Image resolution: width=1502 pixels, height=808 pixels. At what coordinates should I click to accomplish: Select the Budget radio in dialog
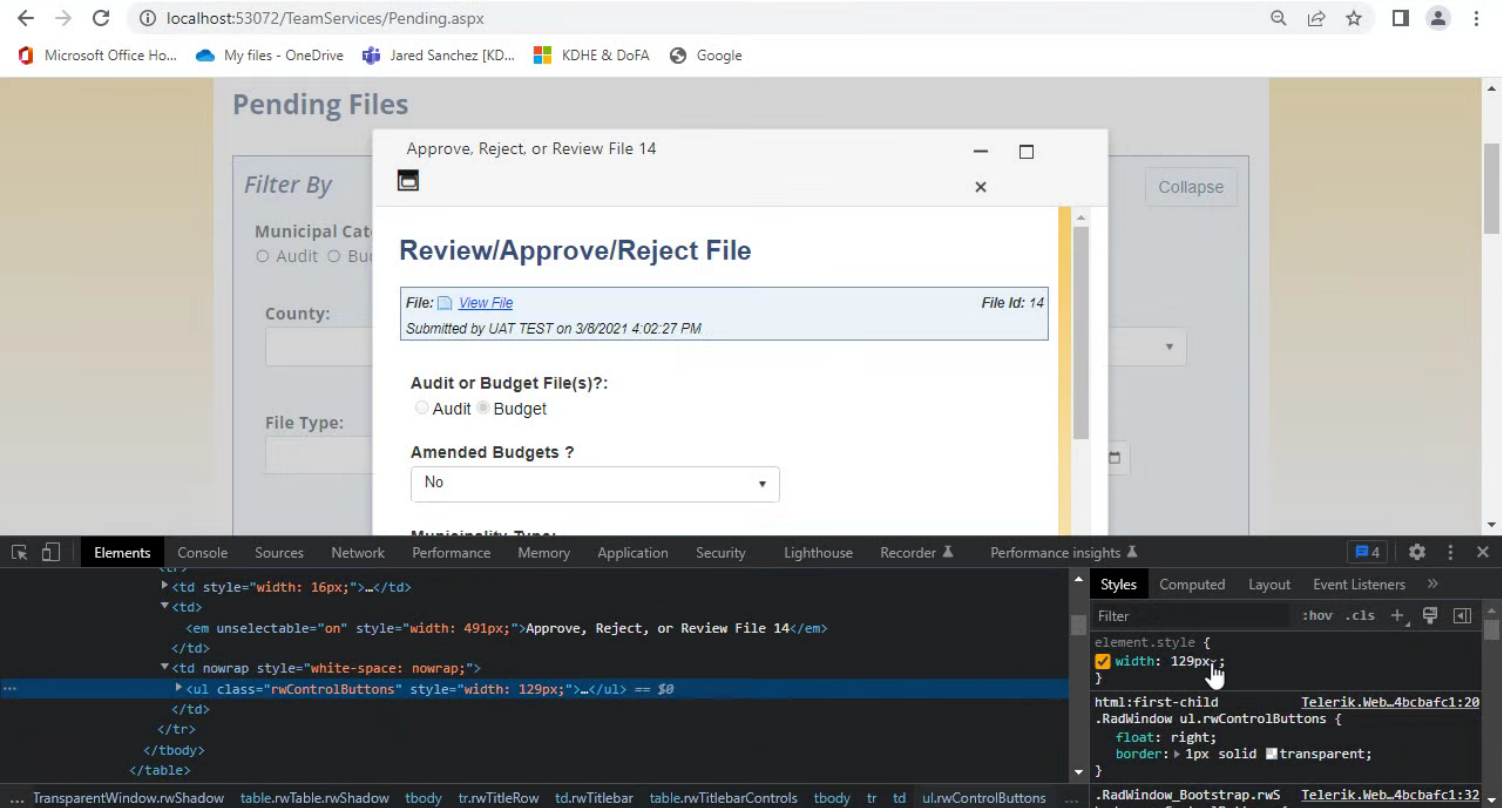[x=483, y=408]
